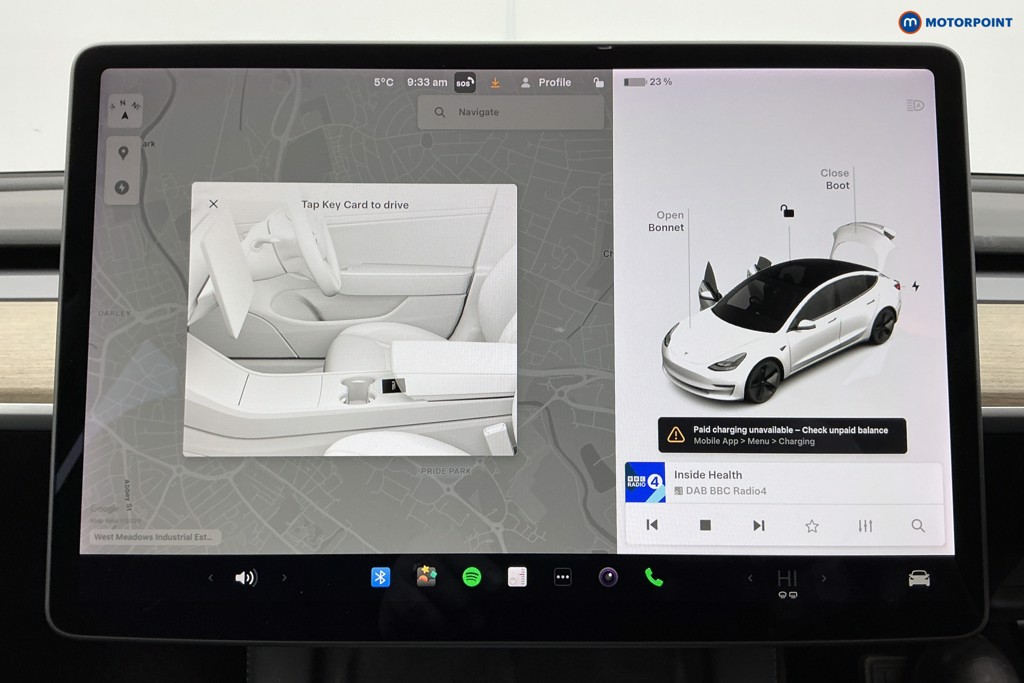Show charging stations via map lightning icon
Screen dimensions: 1024x683
pos(121,186)
